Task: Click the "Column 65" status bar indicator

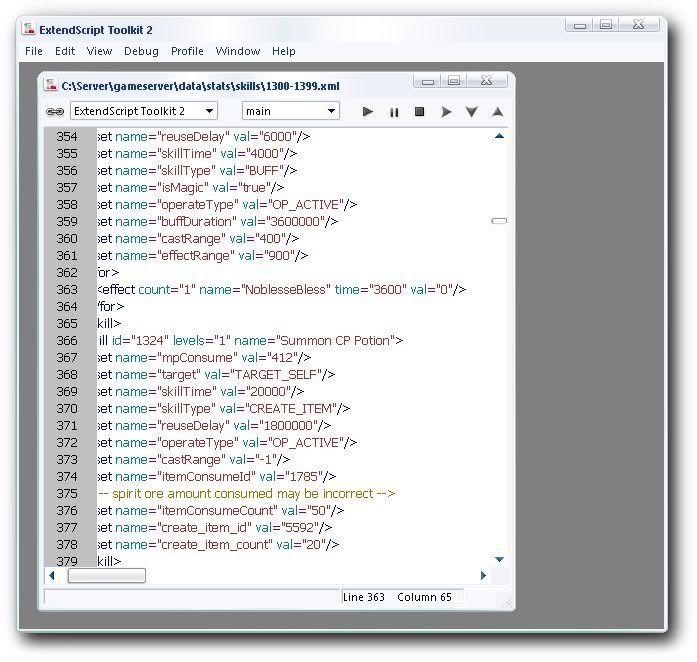Action: (425, 597)
